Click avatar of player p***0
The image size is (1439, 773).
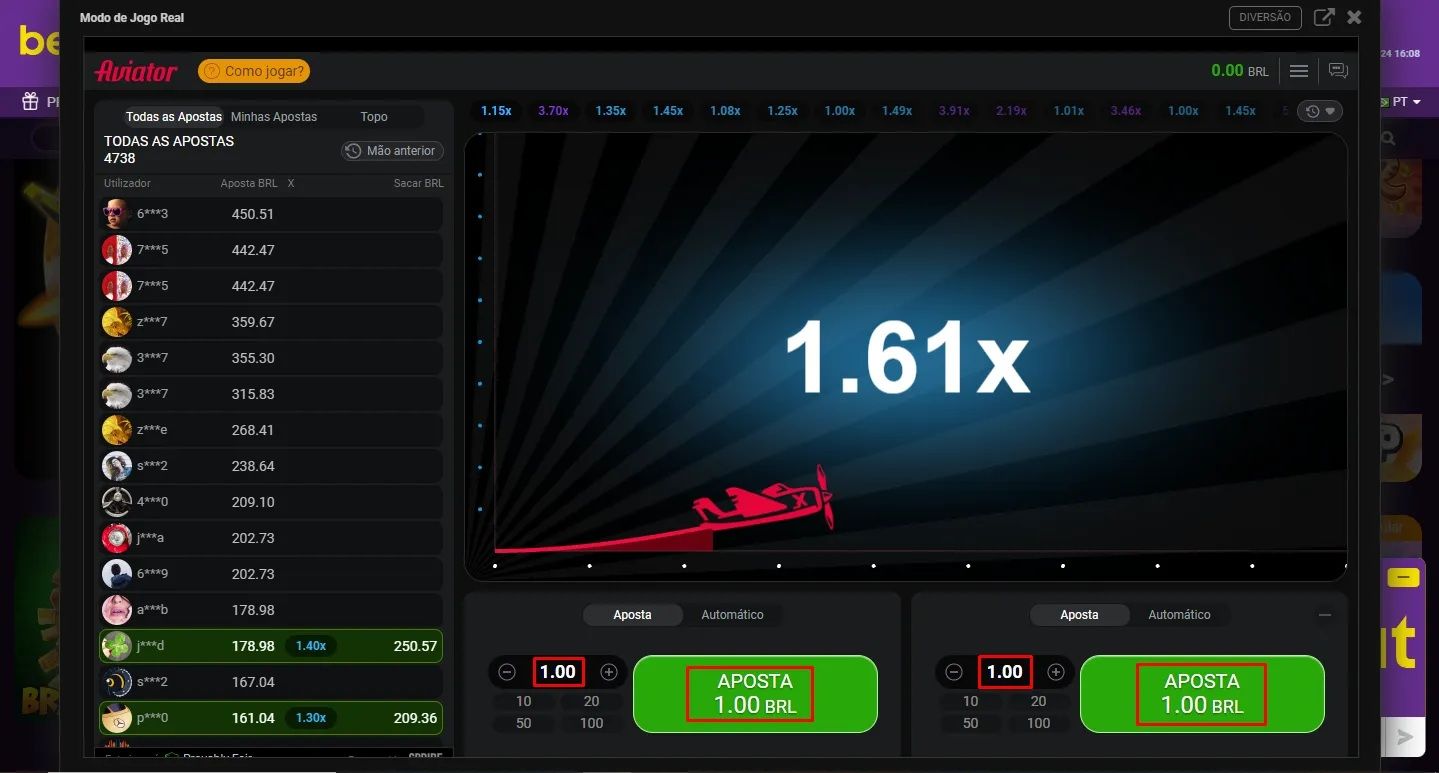[x=117, y=718]
